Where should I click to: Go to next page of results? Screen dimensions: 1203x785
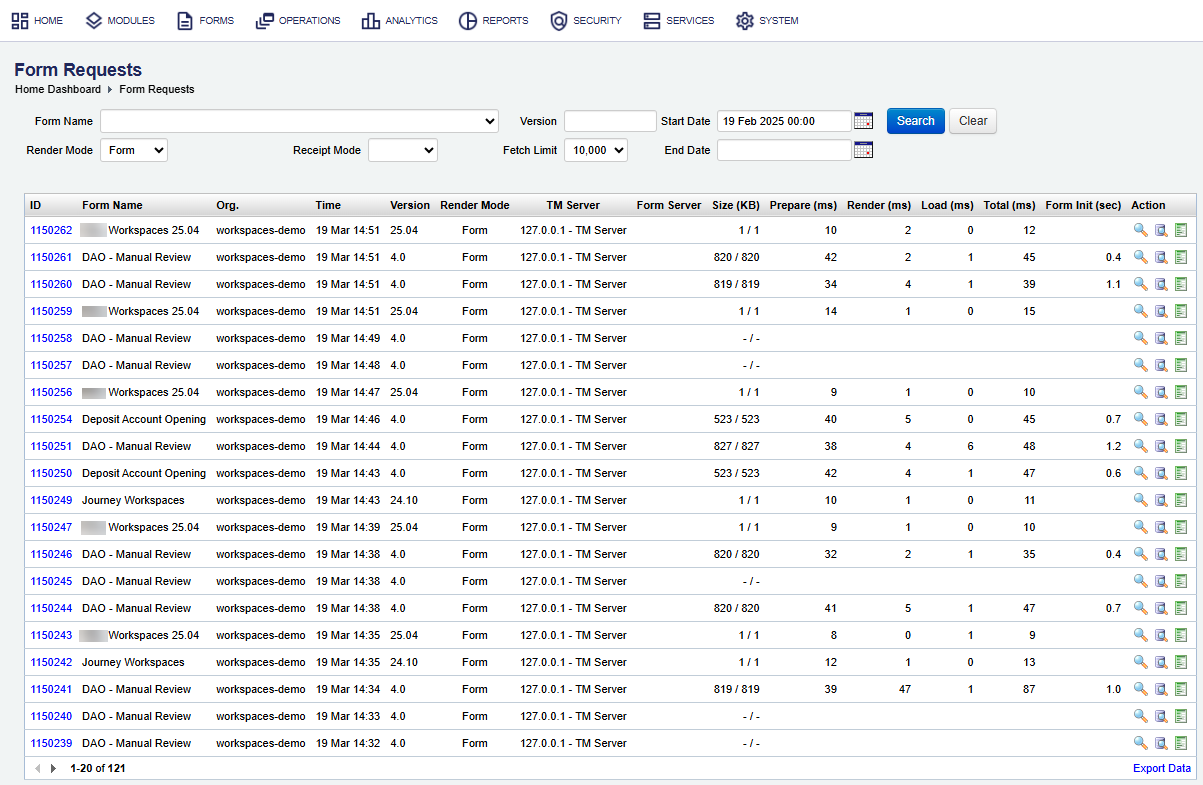[x=54, y=769]
